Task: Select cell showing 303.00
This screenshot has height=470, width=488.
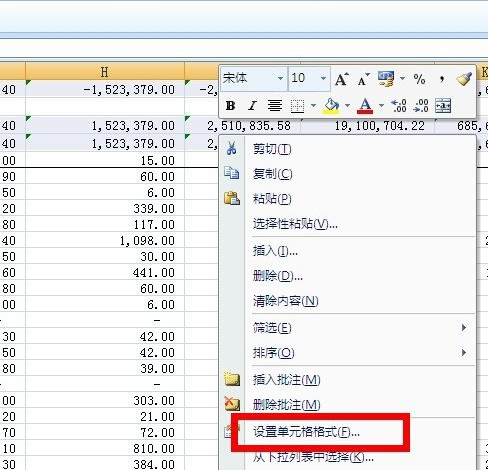Action: coord(105,400)
